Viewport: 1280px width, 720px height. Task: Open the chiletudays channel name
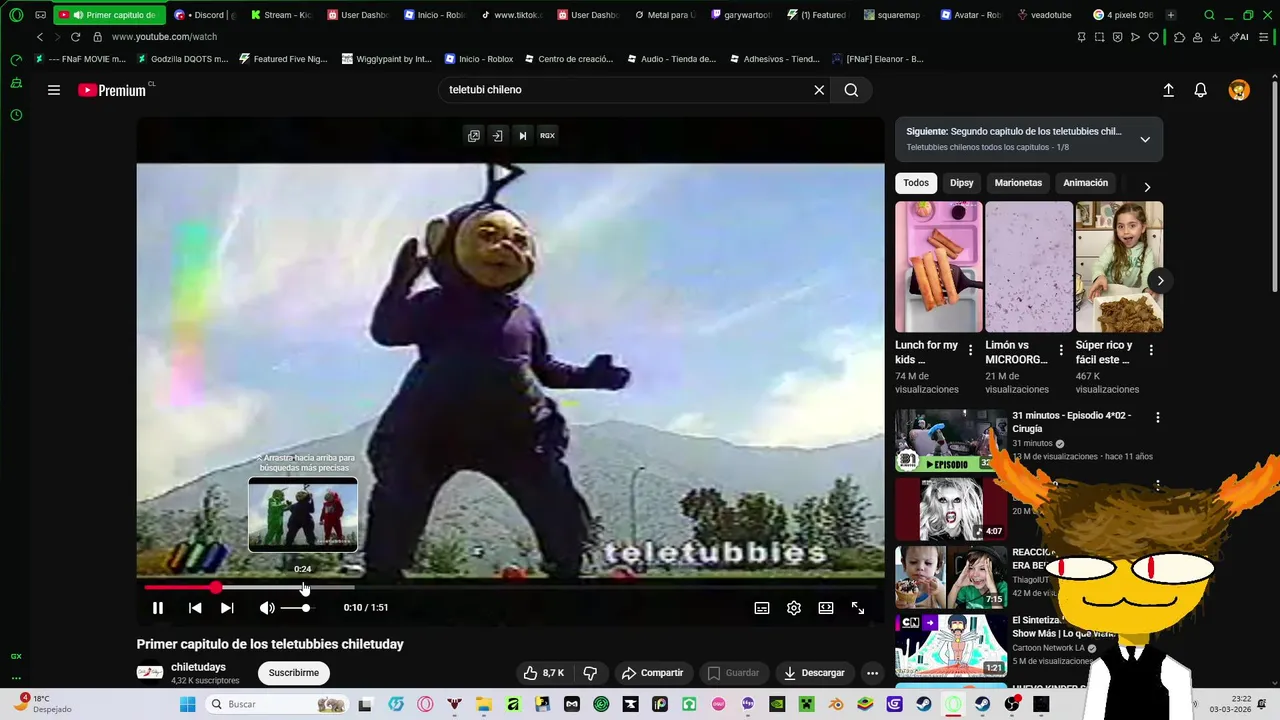pos(198,667)
